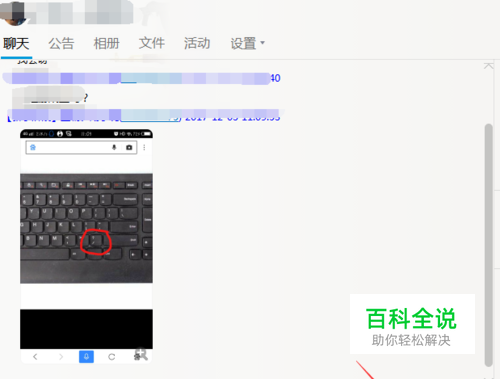
Task: Click the scroll-to-top arrow above the scrollbar
Action: pyautogui.click(x=489, y=66)
